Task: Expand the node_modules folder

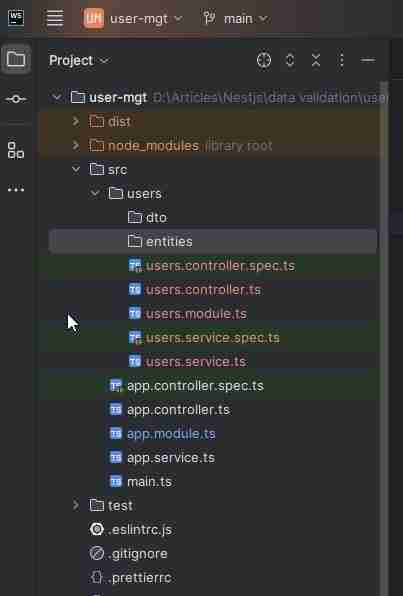Action: click(x=76, y=146)
